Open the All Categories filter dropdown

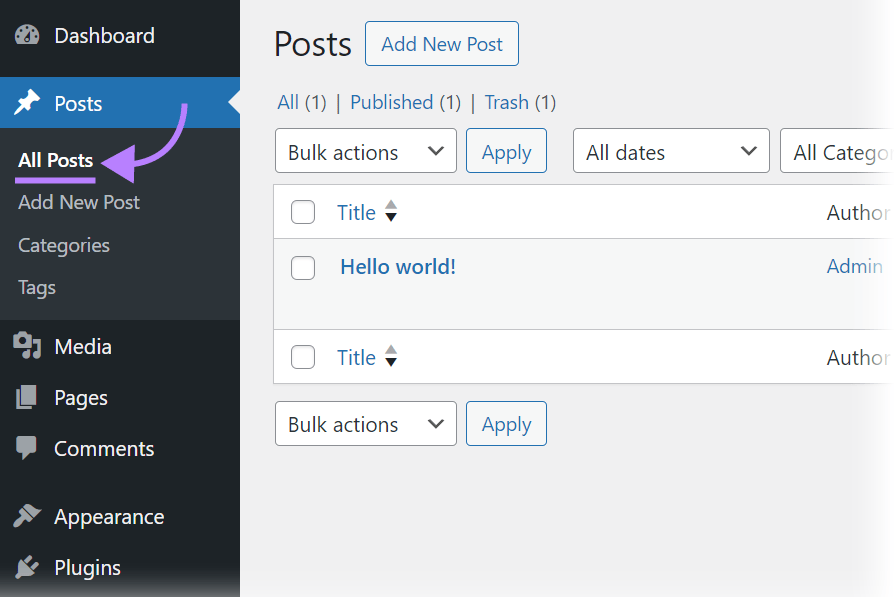pos(836,151)
